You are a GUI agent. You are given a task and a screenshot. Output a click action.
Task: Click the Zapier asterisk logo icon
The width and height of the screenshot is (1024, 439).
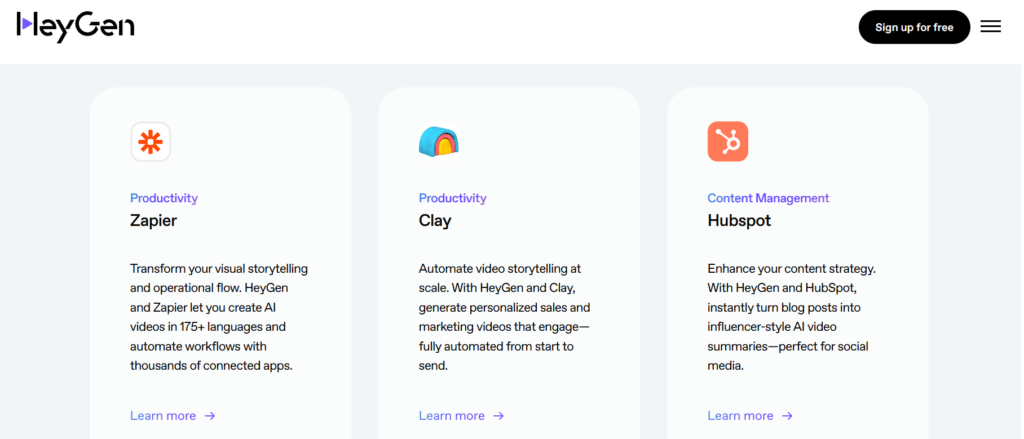coord(150,141)
